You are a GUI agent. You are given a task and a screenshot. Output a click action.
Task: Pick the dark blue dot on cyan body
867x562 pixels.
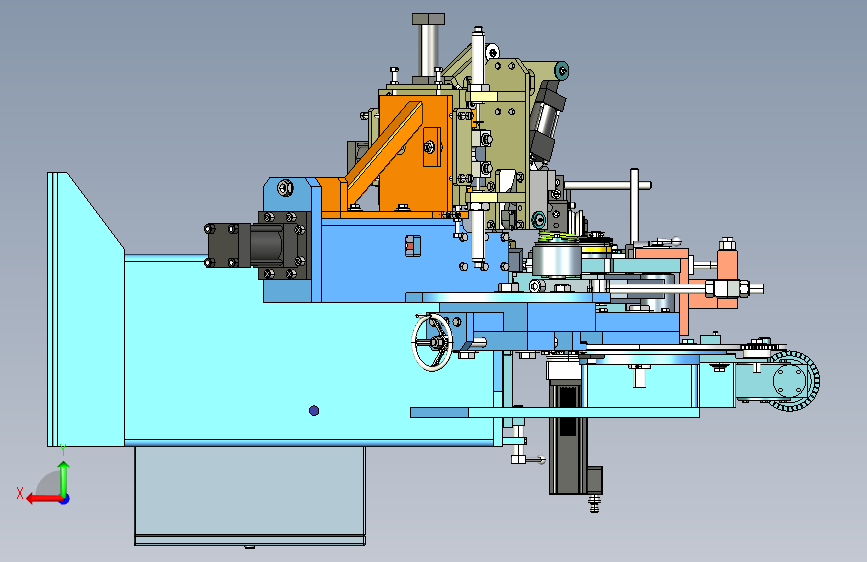coord(314,410)
